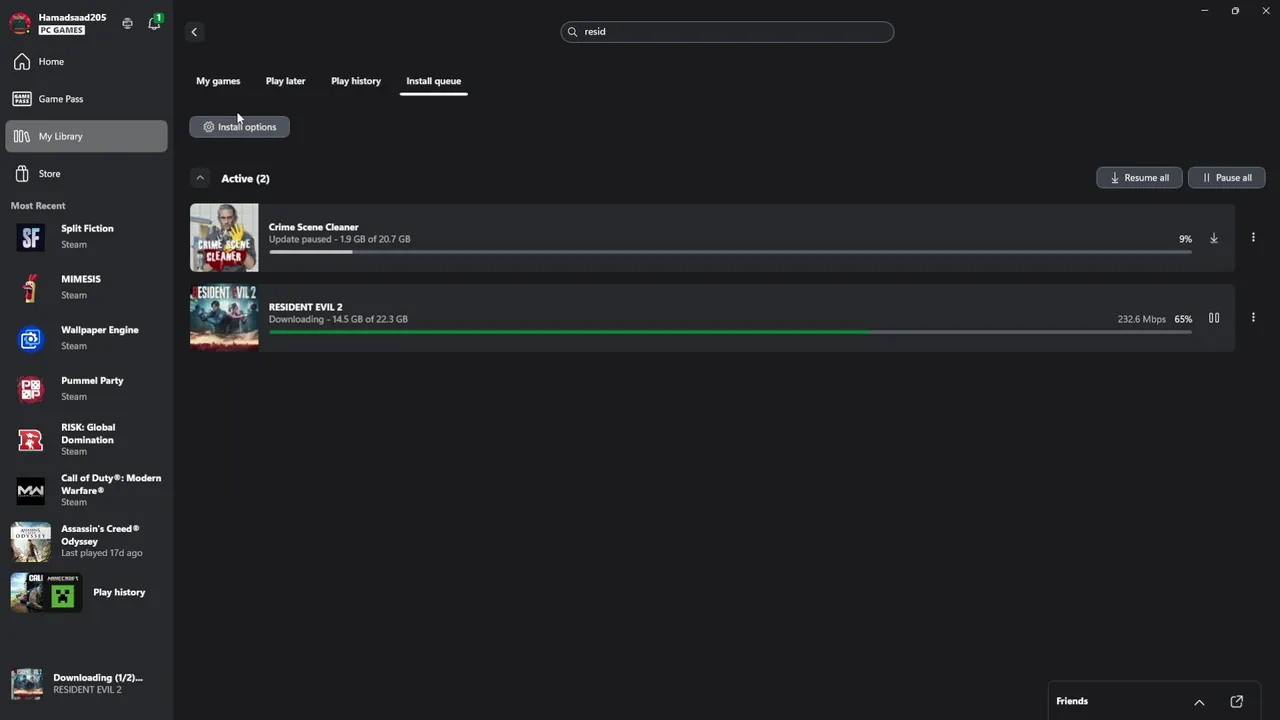The image size is (1280, 720).
Task: Open Wallpaper Engine from Most Recent
Action: (x=86, y=338)
